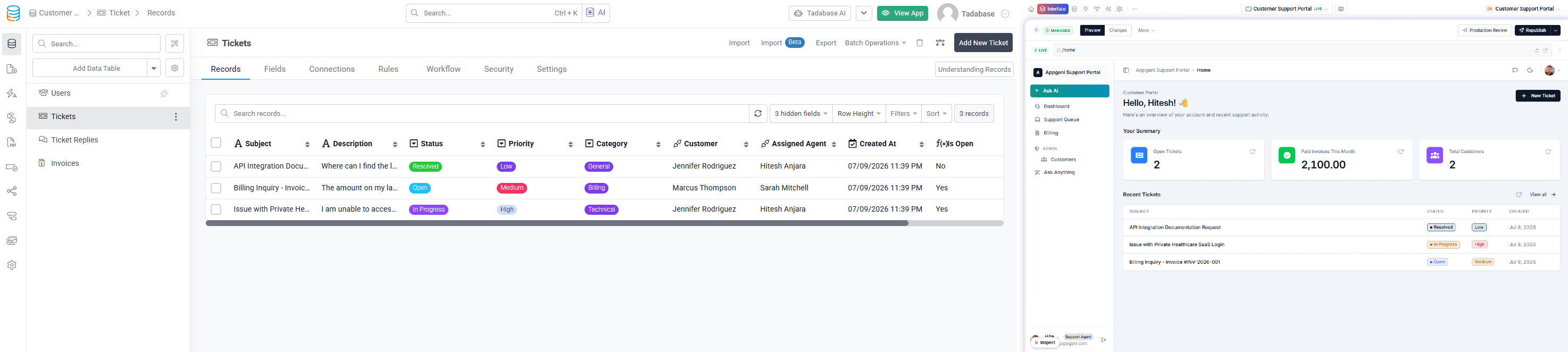The image size is (1568, 352).
Task: Open the Data Tables database icon in left rail
Action: (x=12, y=44)
